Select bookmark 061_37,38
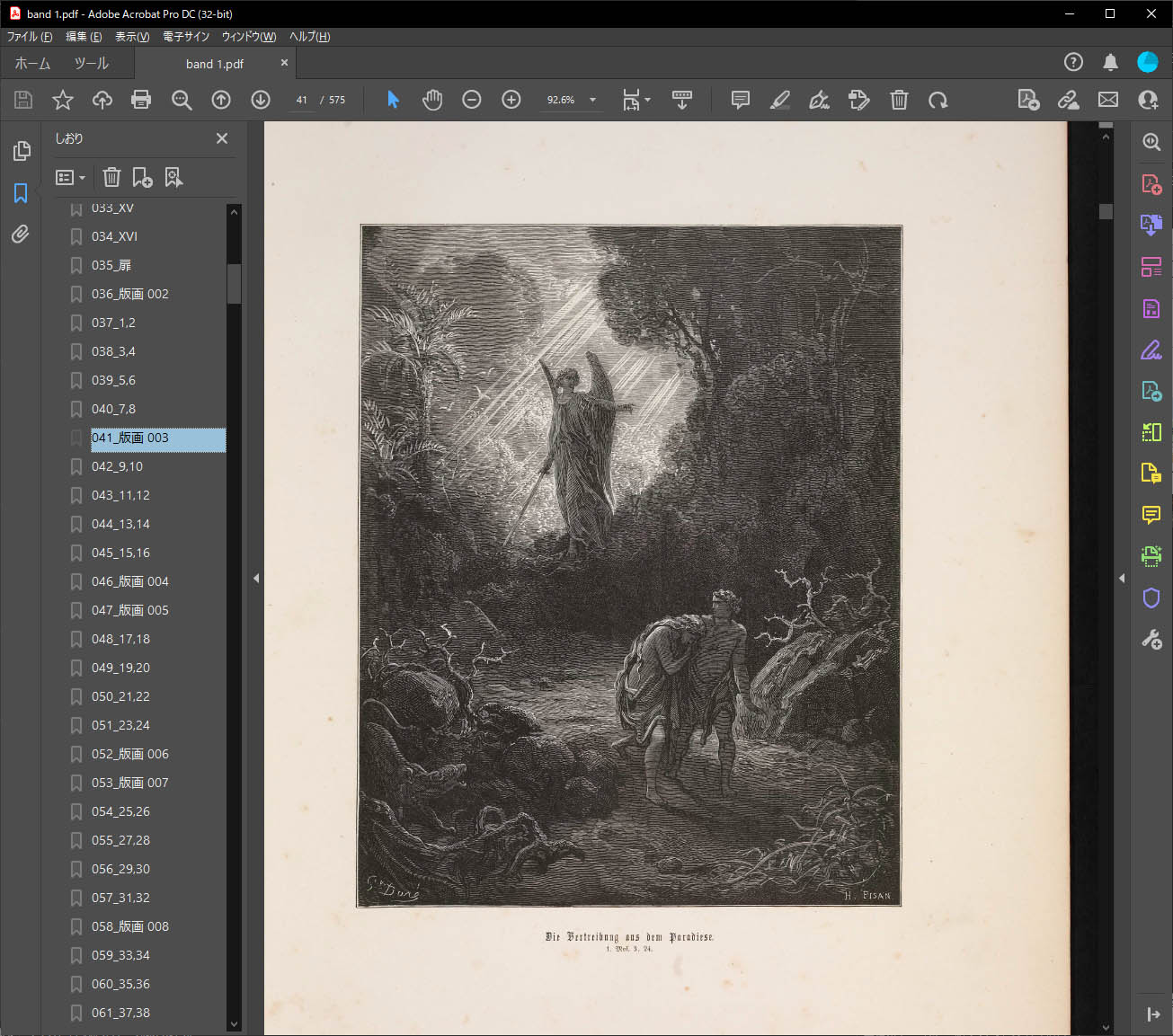Viewport: 1173px width, 1036px height. click(120, 1013)
